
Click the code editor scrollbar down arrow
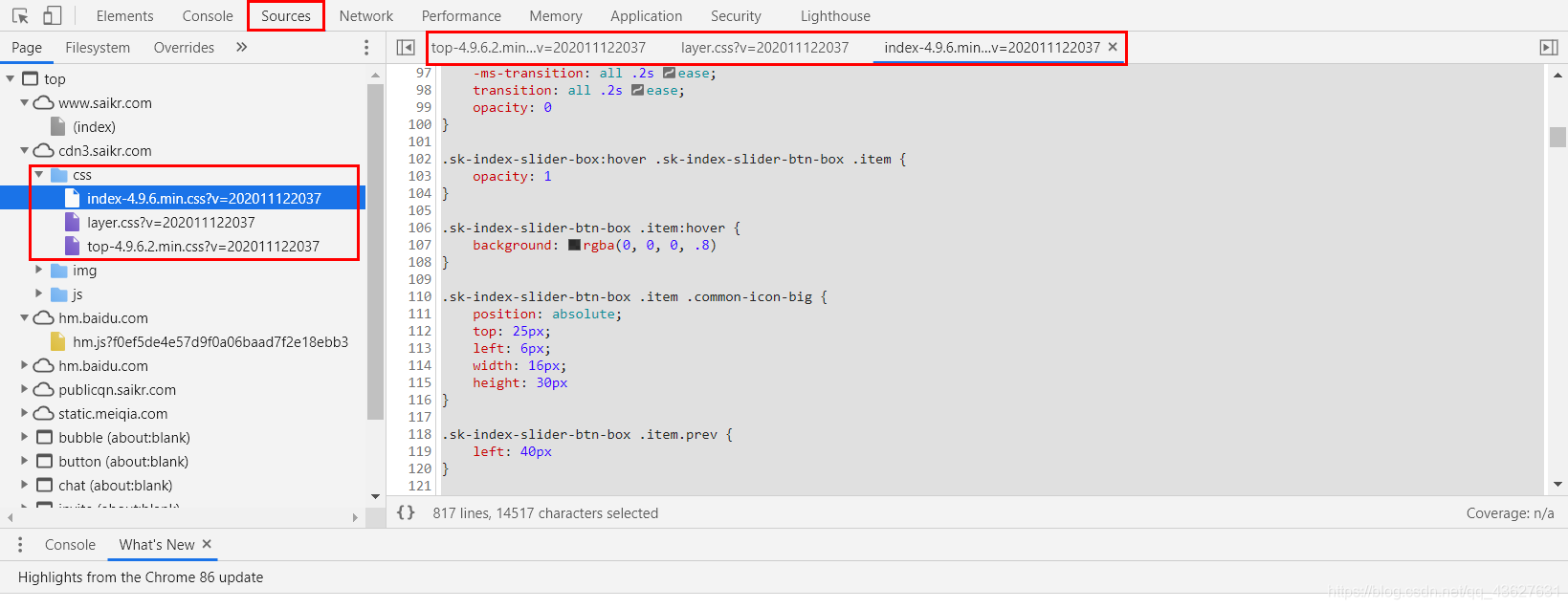point(1557,486)
